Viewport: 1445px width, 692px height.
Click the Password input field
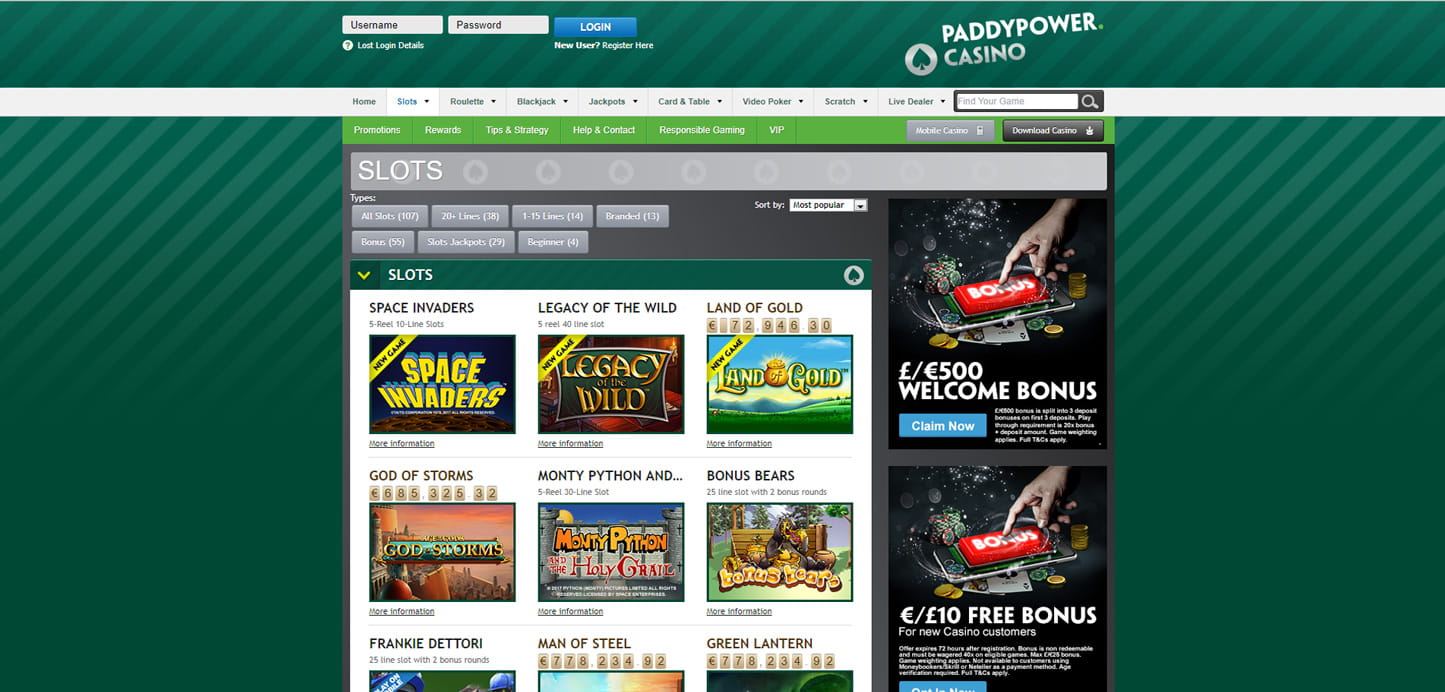[498, 25]
